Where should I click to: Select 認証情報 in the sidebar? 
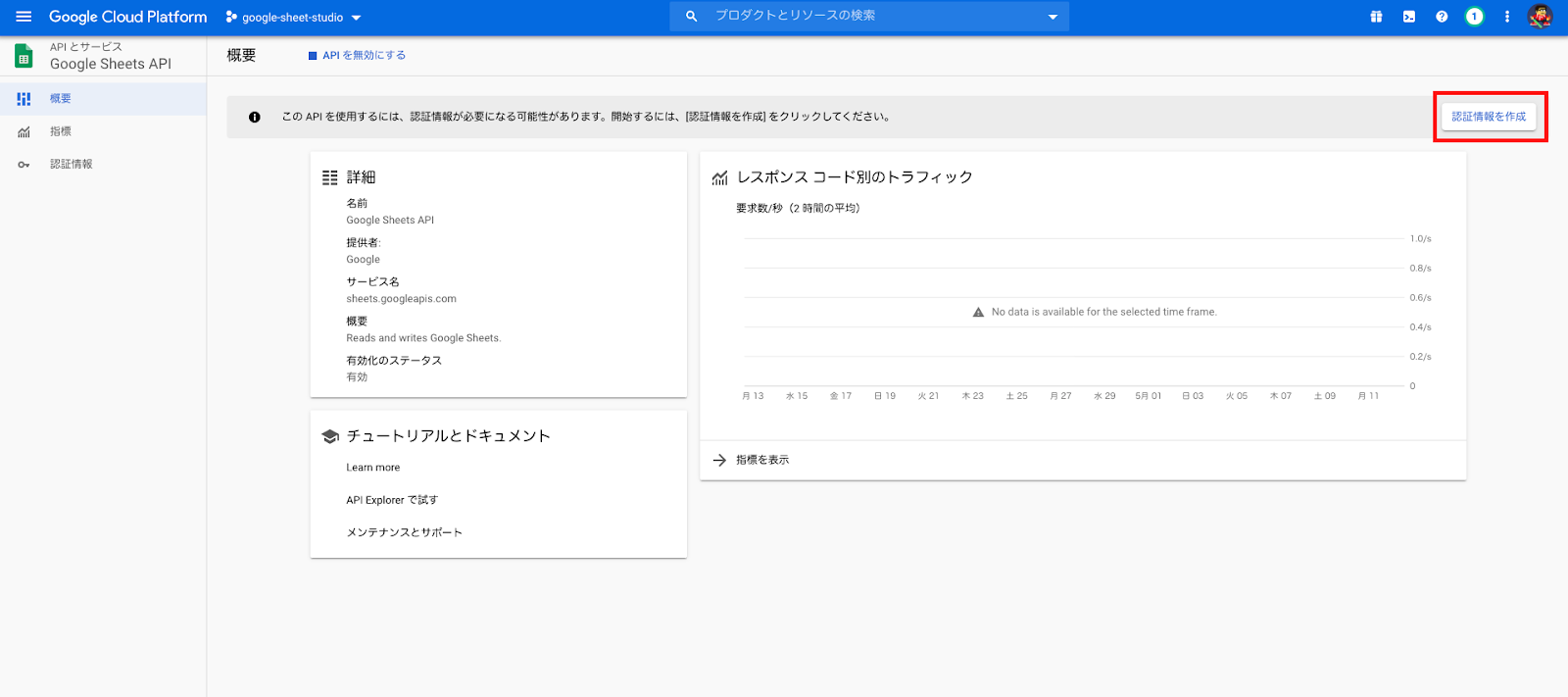(x=103, y=164)
